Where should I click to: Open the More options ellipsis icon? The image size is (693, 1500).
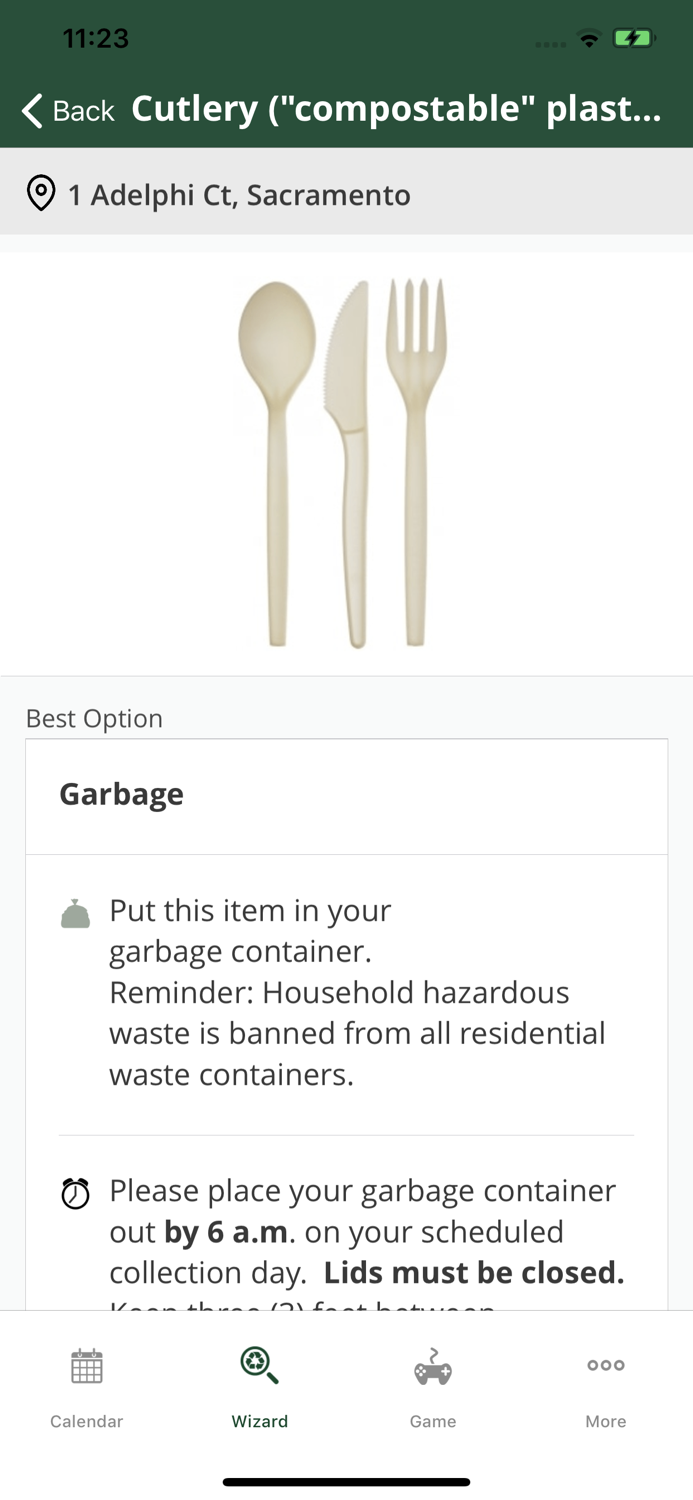click(x=605, y=1366)
